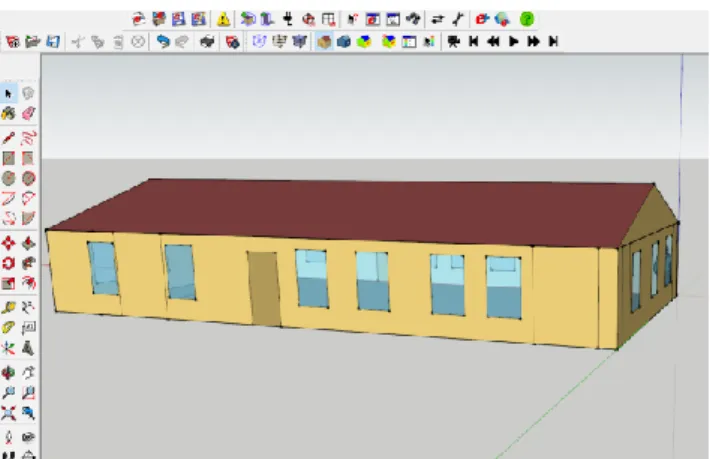Choose the Make Component tool
The height and width of the screenshot is (459, 710).
tap(28, 94)
